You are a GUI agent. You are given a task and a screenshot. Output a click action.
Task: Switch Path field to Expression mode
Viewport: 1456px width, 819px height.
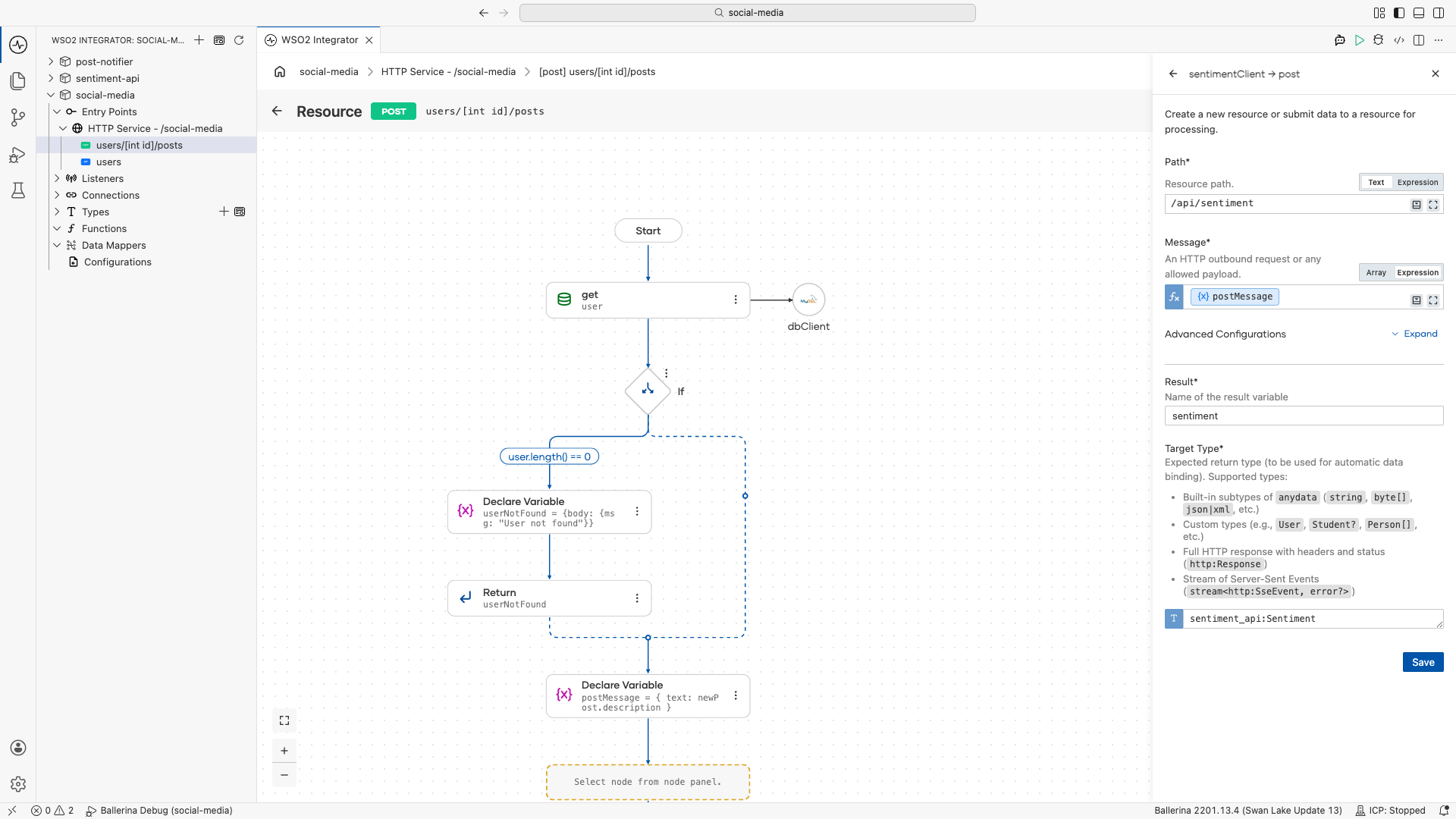pyautogui.click(x=1417, y=183)
